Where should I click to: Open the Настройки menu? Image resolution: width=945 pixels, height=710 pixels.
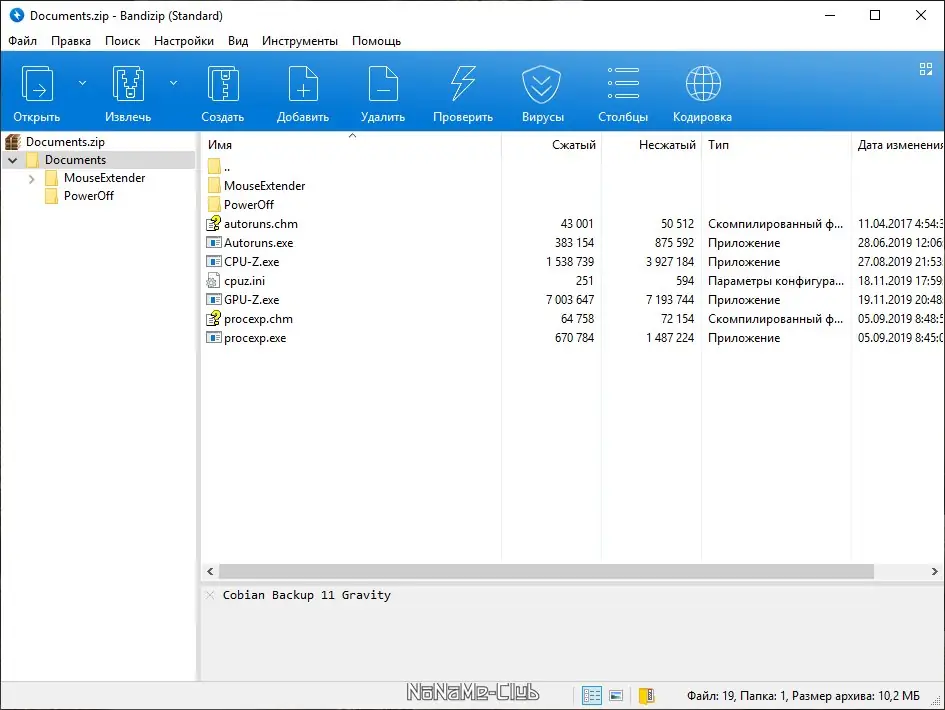coord(184,41)
